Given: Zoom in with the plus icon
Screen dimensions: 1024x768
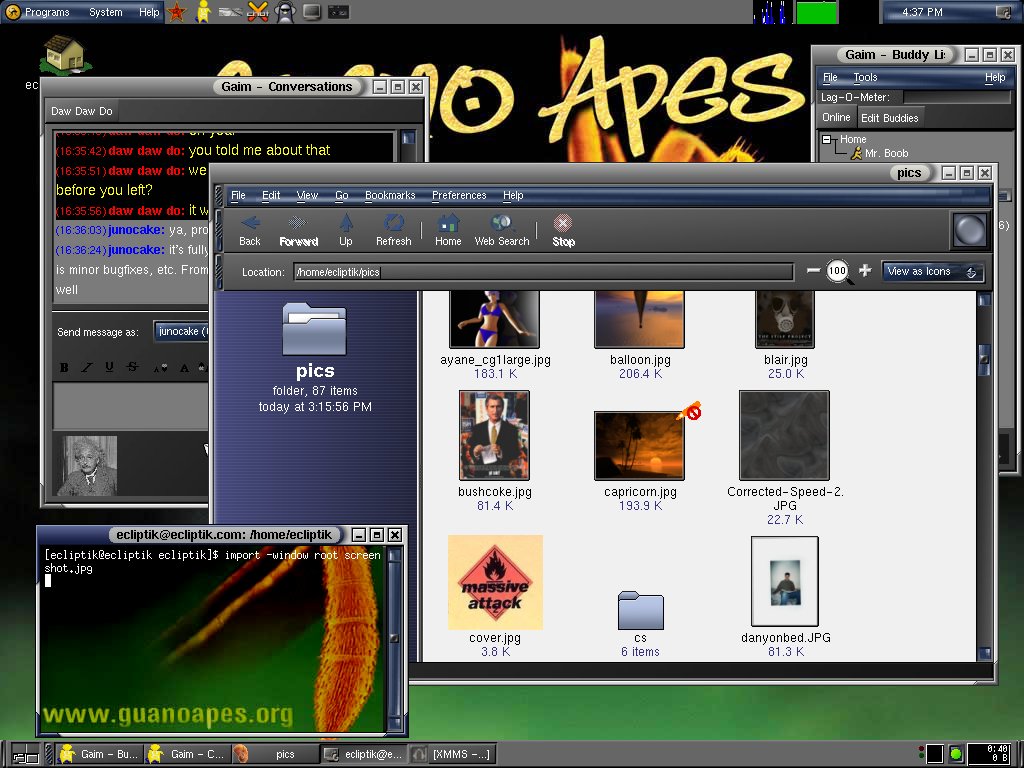Looking at the screenshot, I should click(x=865, y=271).
